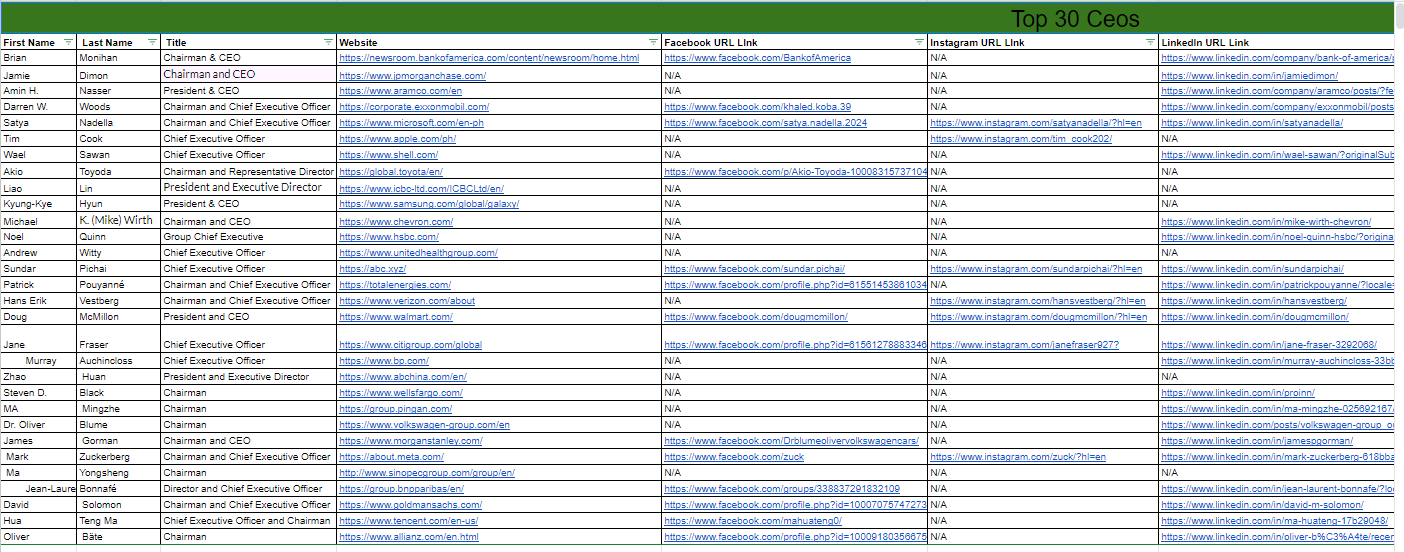Select the Chairman and Representative Director cell
1404x552 pixels.
click(x=248, y=172)
